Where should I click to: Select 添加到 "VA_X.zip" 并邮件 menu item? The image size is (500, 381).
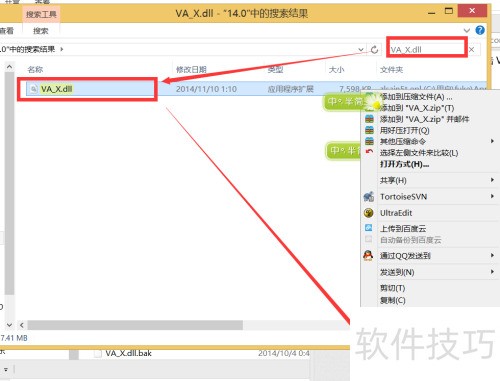[x=424, y=119]
